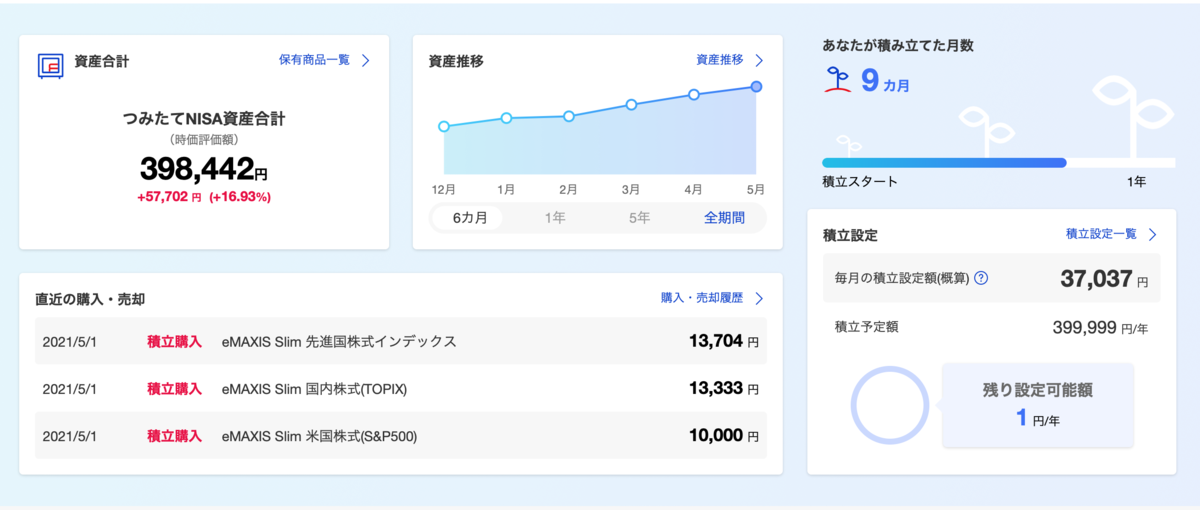Open 保有商品一覧 link
The height and width of the screenshot is (510, 1200).
click(314, 60)
